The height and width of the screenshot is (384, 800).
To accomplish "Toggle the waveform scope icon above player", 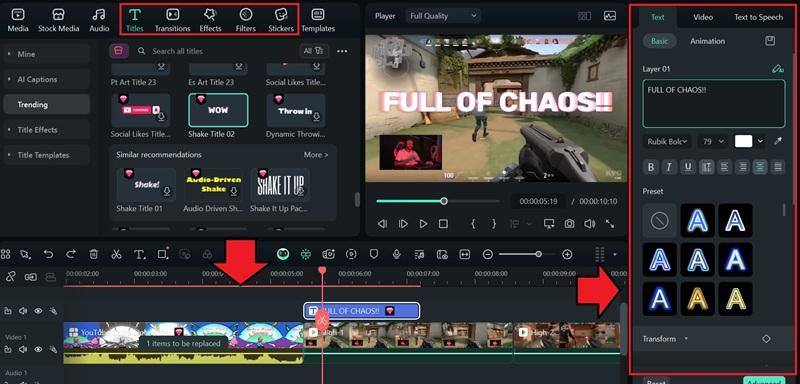I will click(x=610, y=16).
